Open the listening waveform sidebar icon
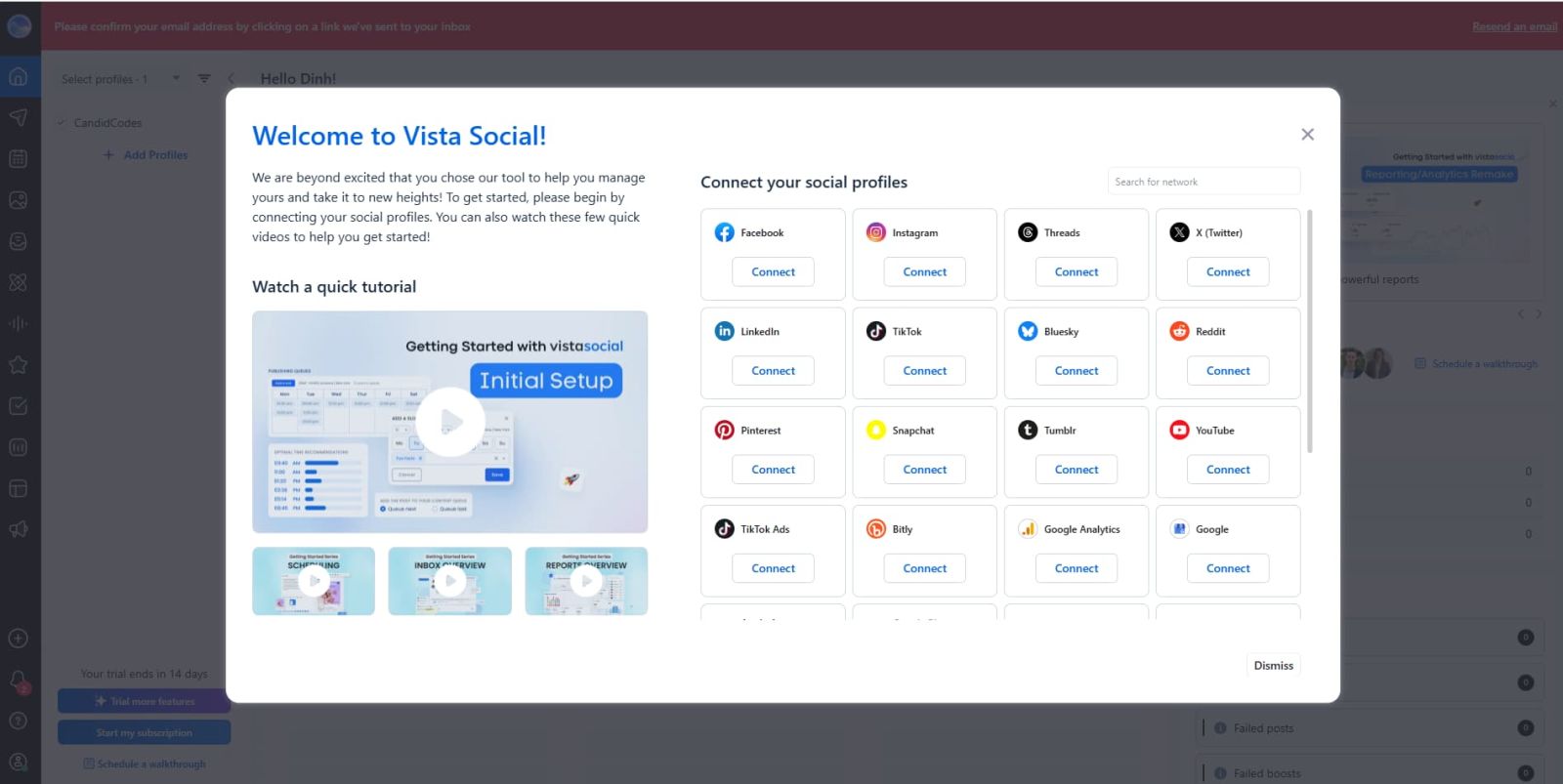 click(19, 323)
